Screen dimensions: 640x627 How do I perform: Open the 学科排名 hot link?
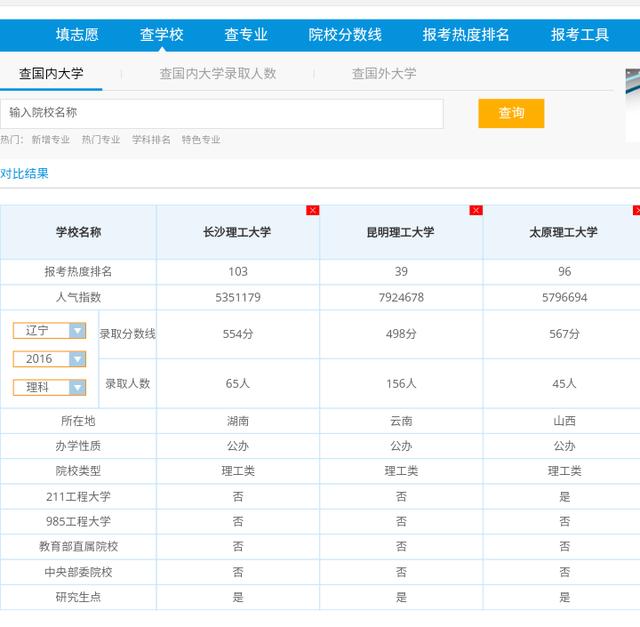151,140
